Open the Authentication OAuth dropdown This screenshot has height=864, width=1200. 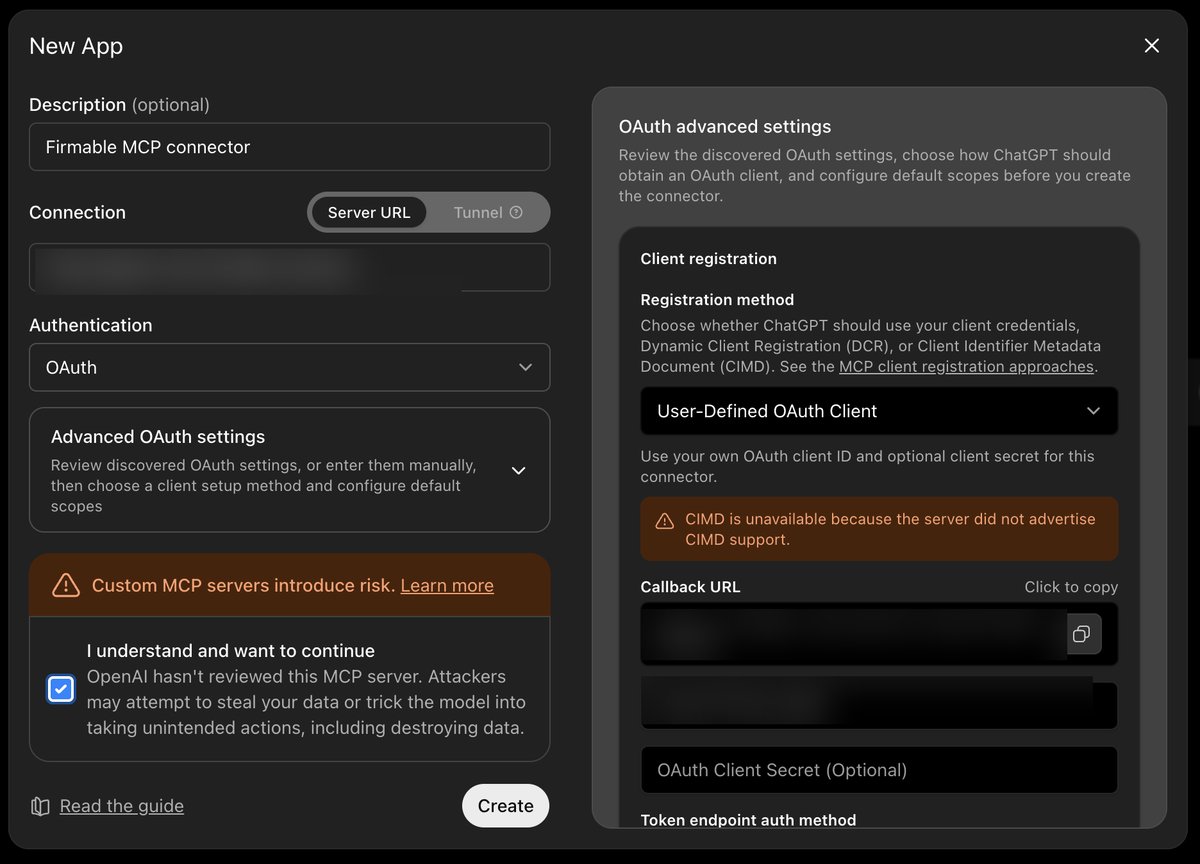click(x=290, y=367)
